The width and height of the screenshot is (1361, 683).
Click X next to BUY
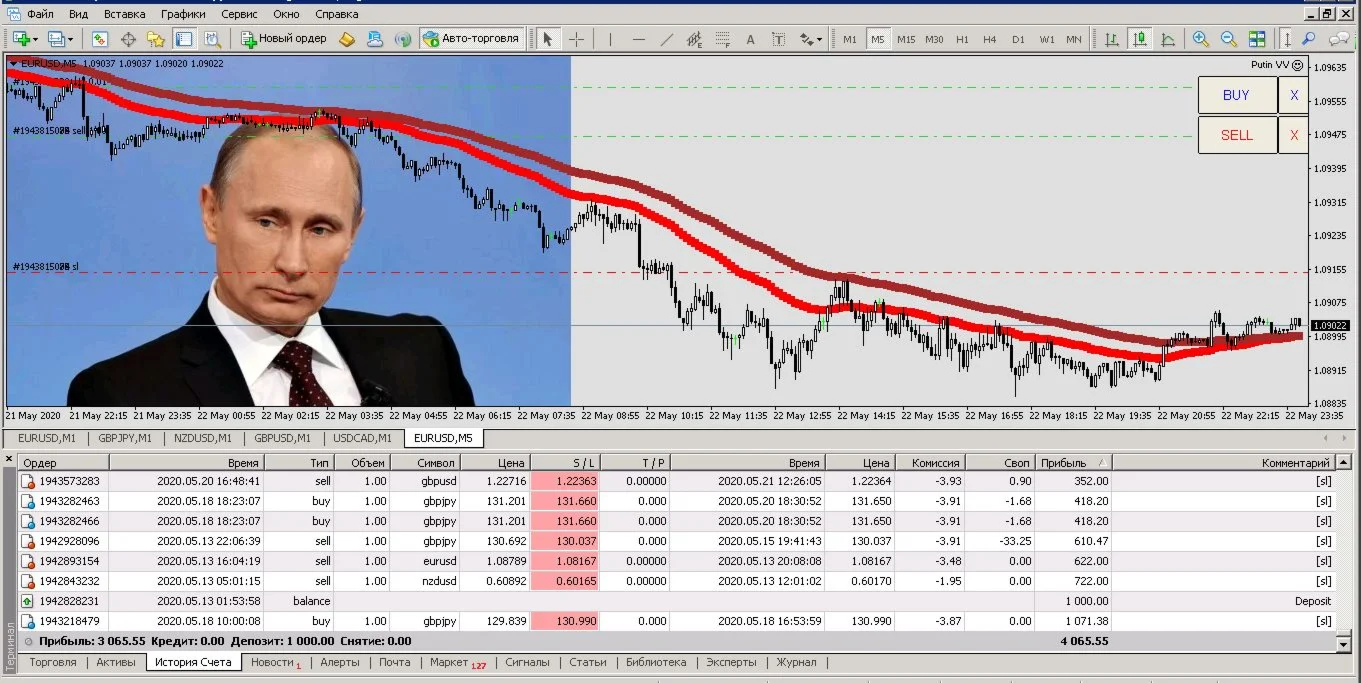tap(1294, 95)
